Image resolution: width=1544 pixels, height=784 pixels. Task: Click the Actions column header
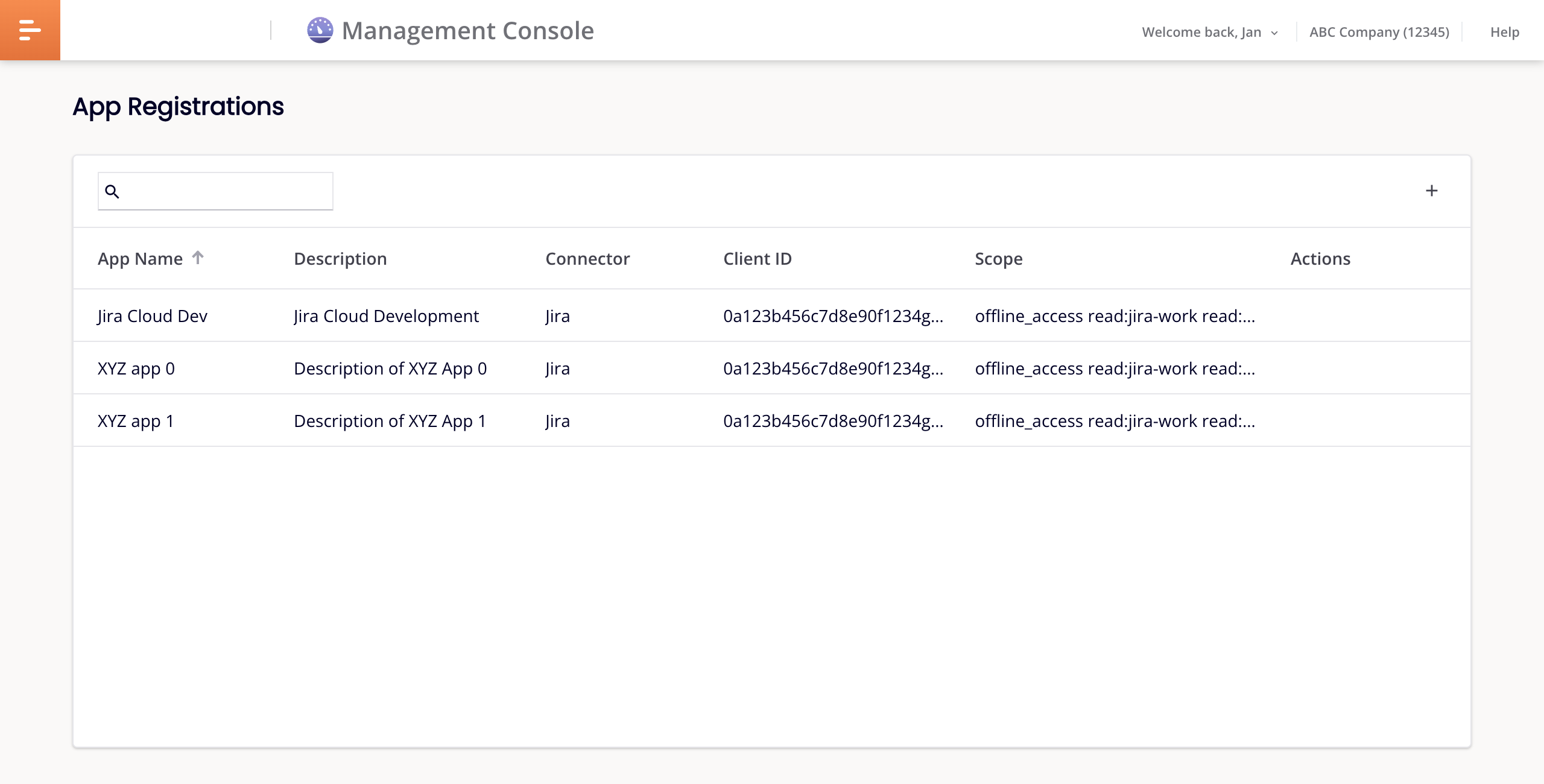coord(1320,259)
